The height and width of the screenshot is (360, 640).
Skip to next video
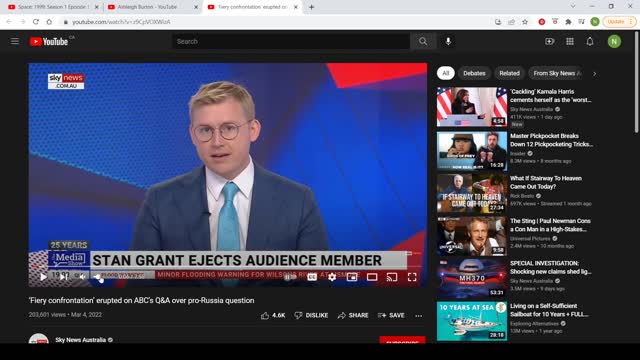pyautogui.click(x=64, y=277)
